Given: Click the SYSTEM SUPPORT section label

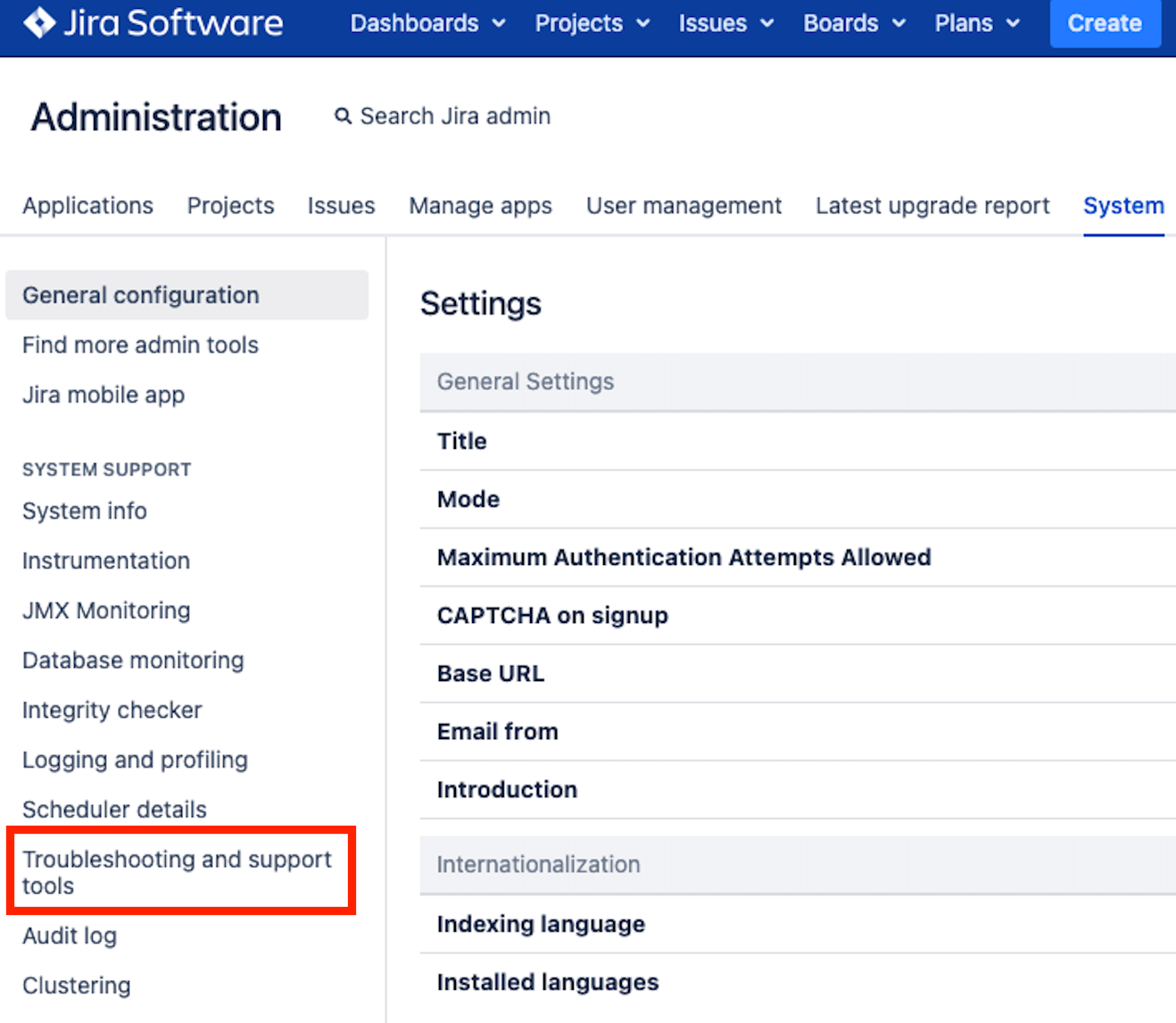Looking at the screenshot, I should click(x=107, y=470).
